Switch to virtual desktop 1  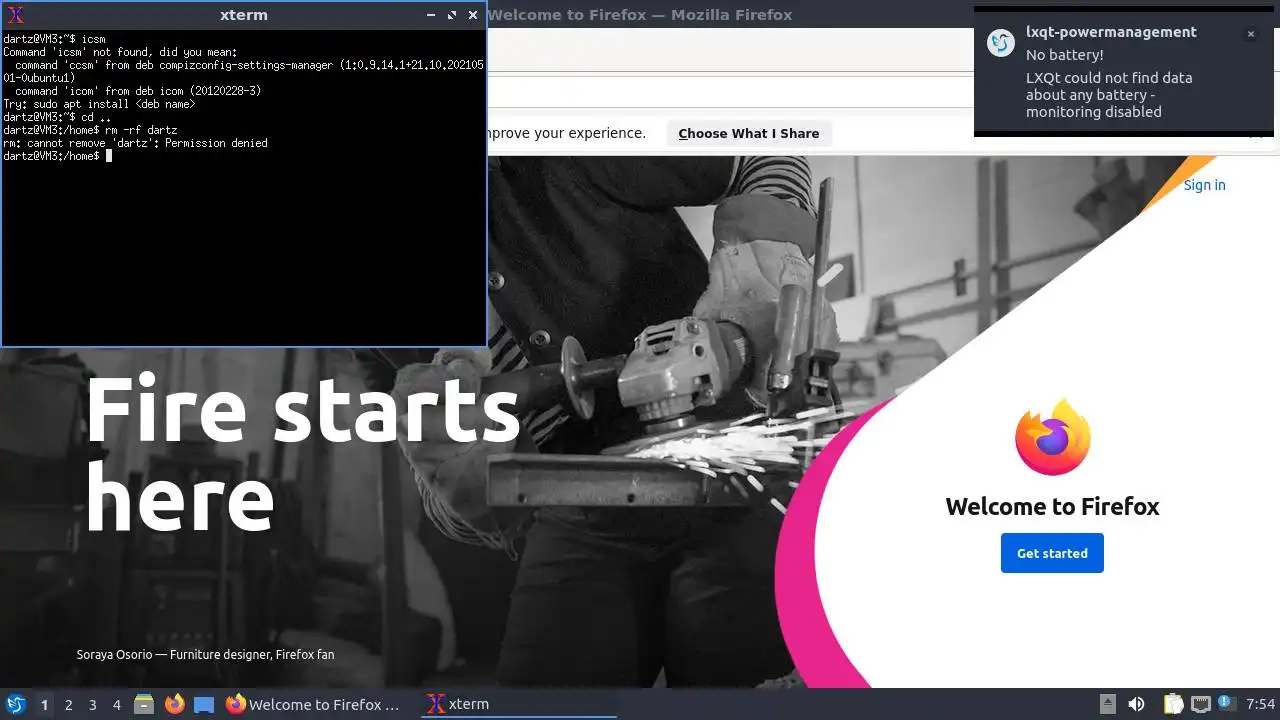pos(44,705)
